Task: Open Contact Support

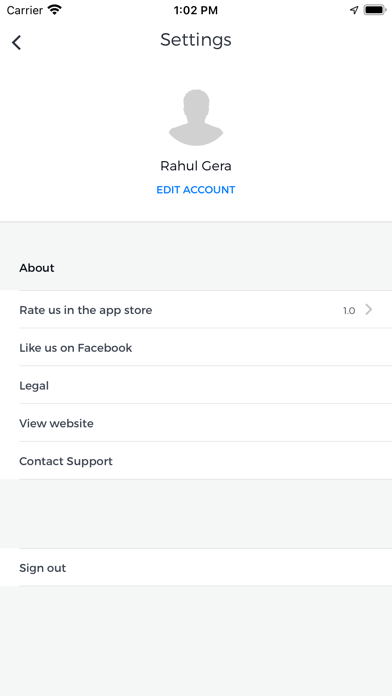Action: click(x=196, y=461)
